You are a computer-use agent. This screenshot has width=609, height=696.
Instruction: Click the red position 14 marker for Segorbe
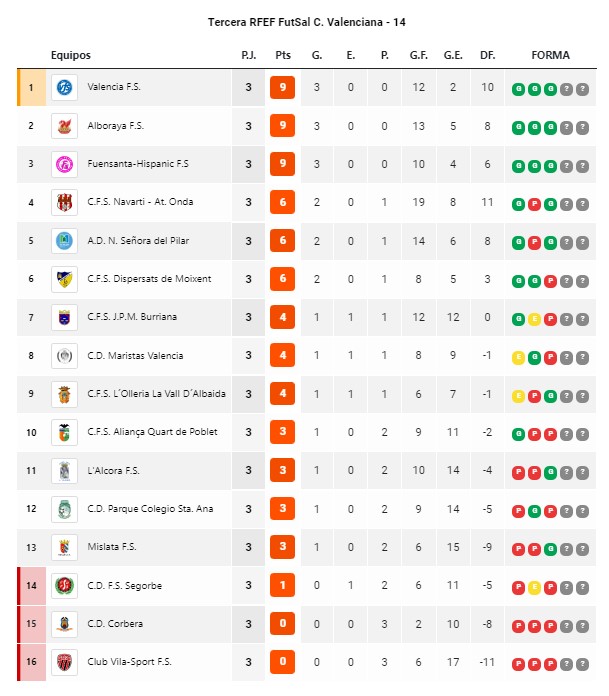click(x=31, y=585)
